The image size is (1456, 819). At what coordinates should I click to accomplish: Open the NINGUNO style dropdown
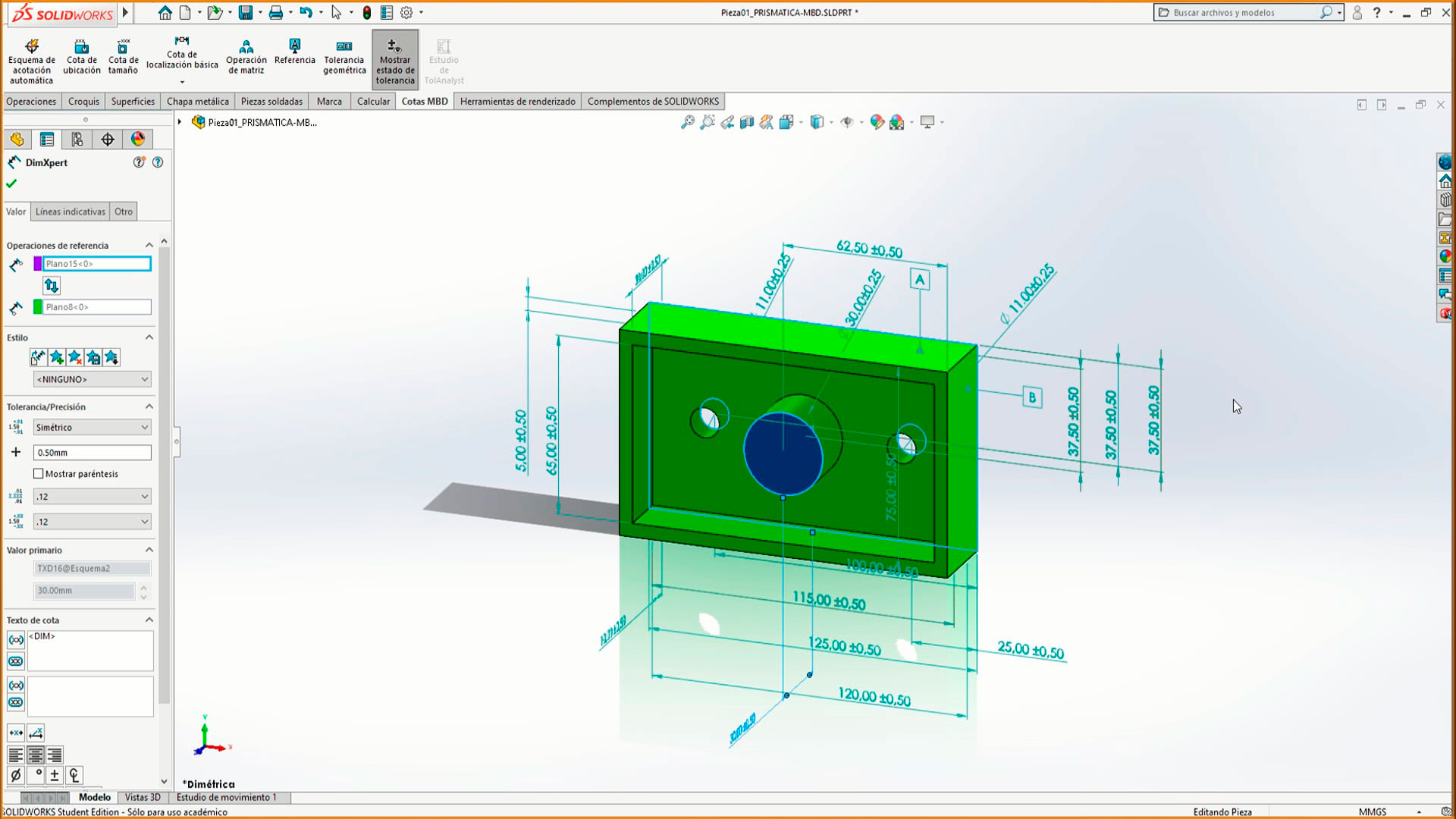pos(92,379)
